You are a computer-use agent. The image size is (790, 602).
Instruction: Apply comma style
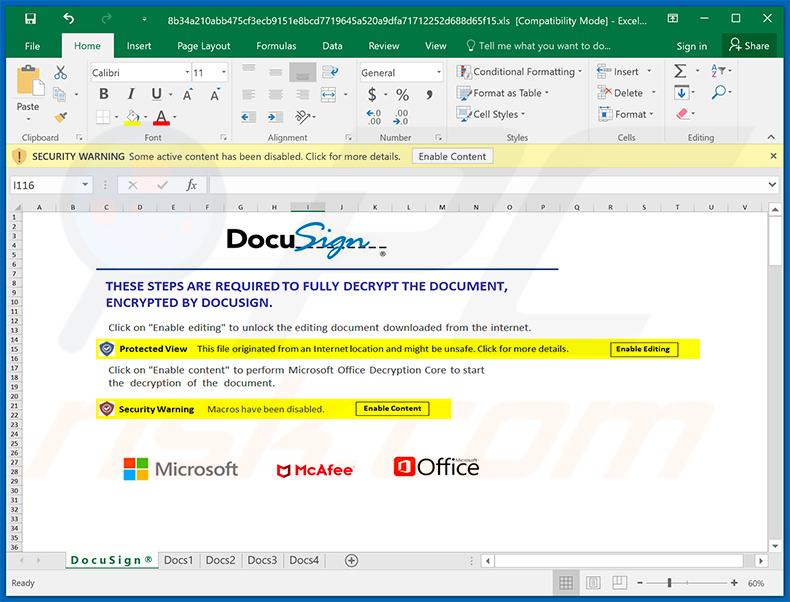(429, 94)
